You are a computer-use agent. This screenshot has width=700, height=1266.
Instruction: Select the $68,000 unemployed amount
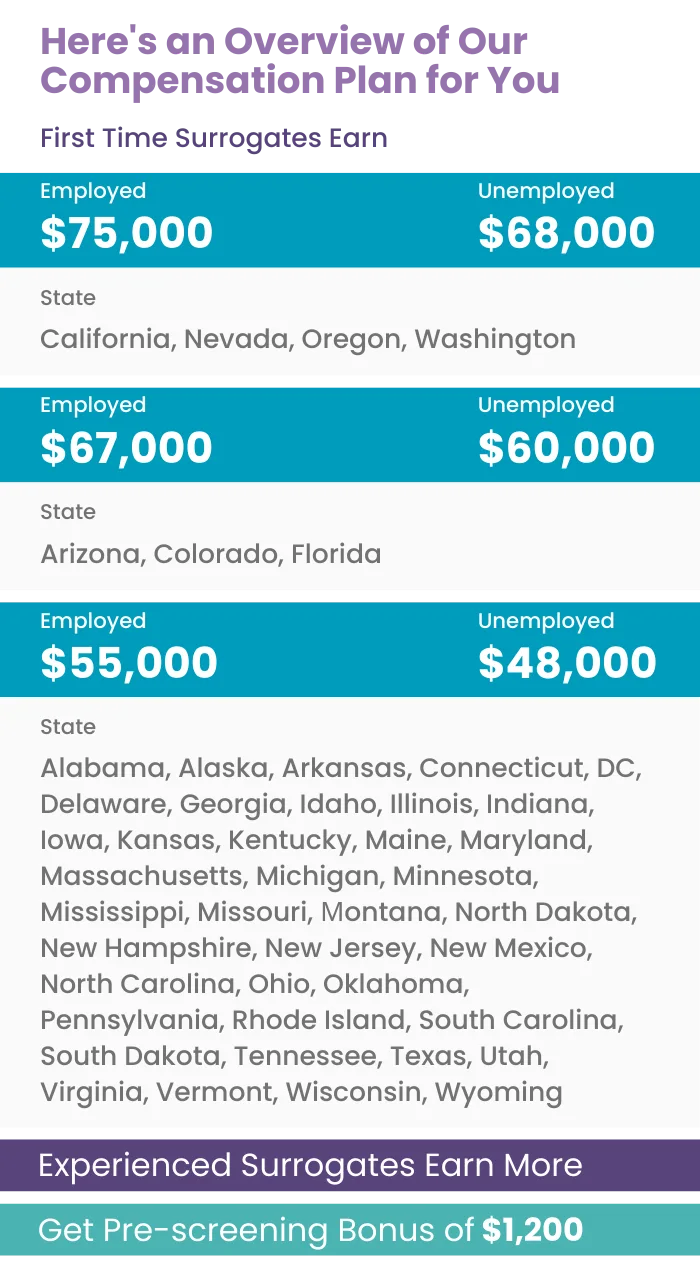click(x=566, y=233)
